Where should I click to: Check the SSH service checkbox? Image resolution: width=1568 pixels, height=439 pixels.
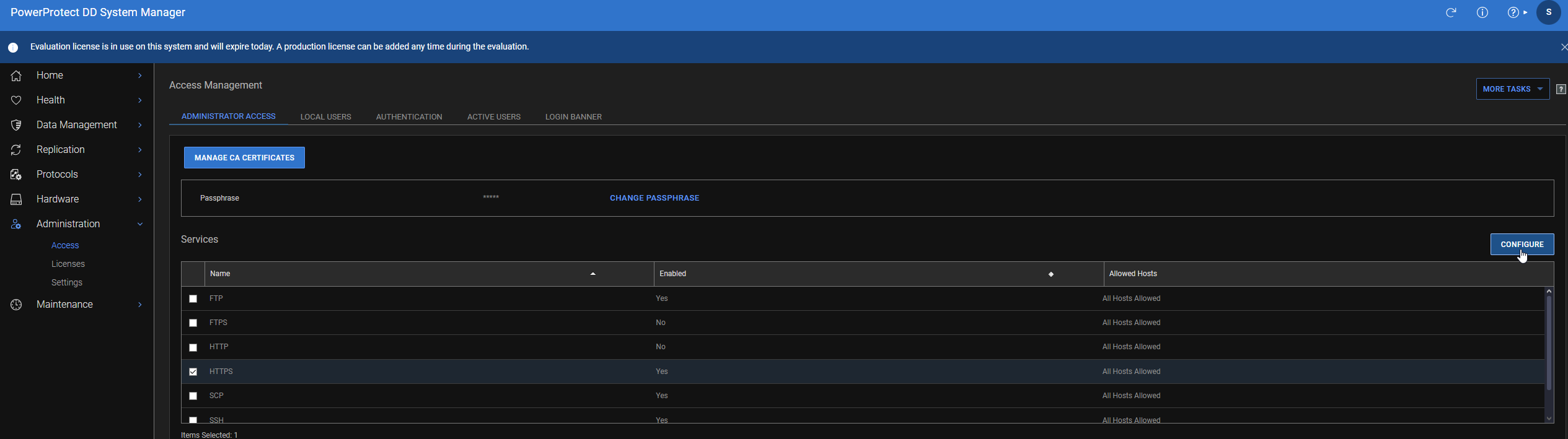(193, 420)
